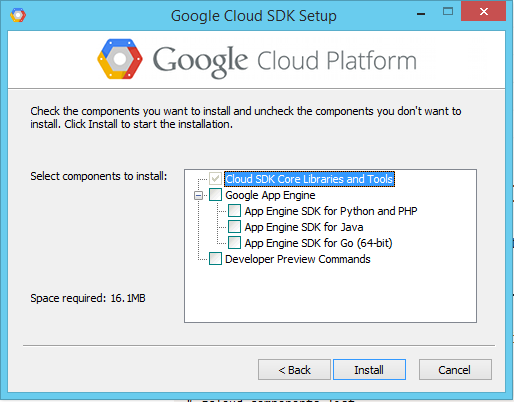This screenshot has height=402, width=514.
Task: Select App Engine SDK for Go label
Action: 318,243
